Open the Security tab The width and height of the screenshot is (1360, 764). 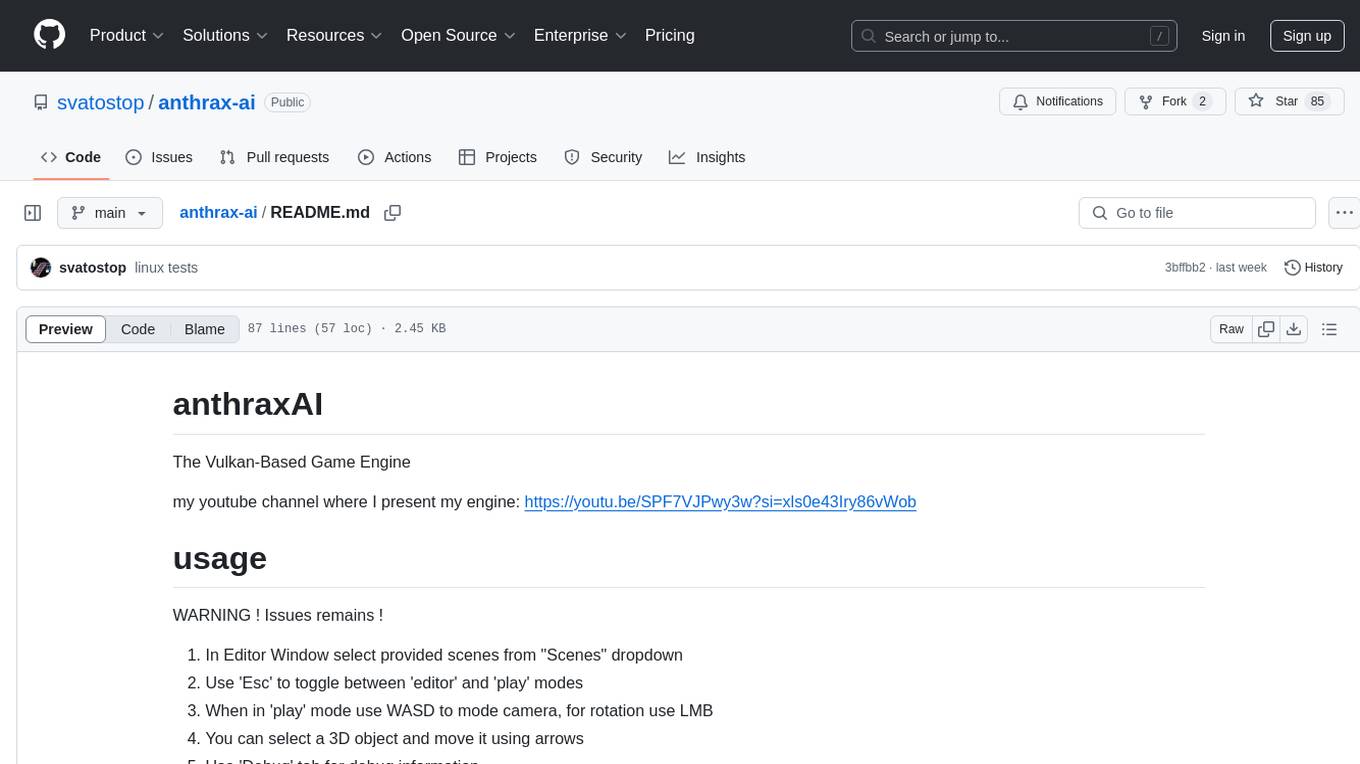pos(603,157)
